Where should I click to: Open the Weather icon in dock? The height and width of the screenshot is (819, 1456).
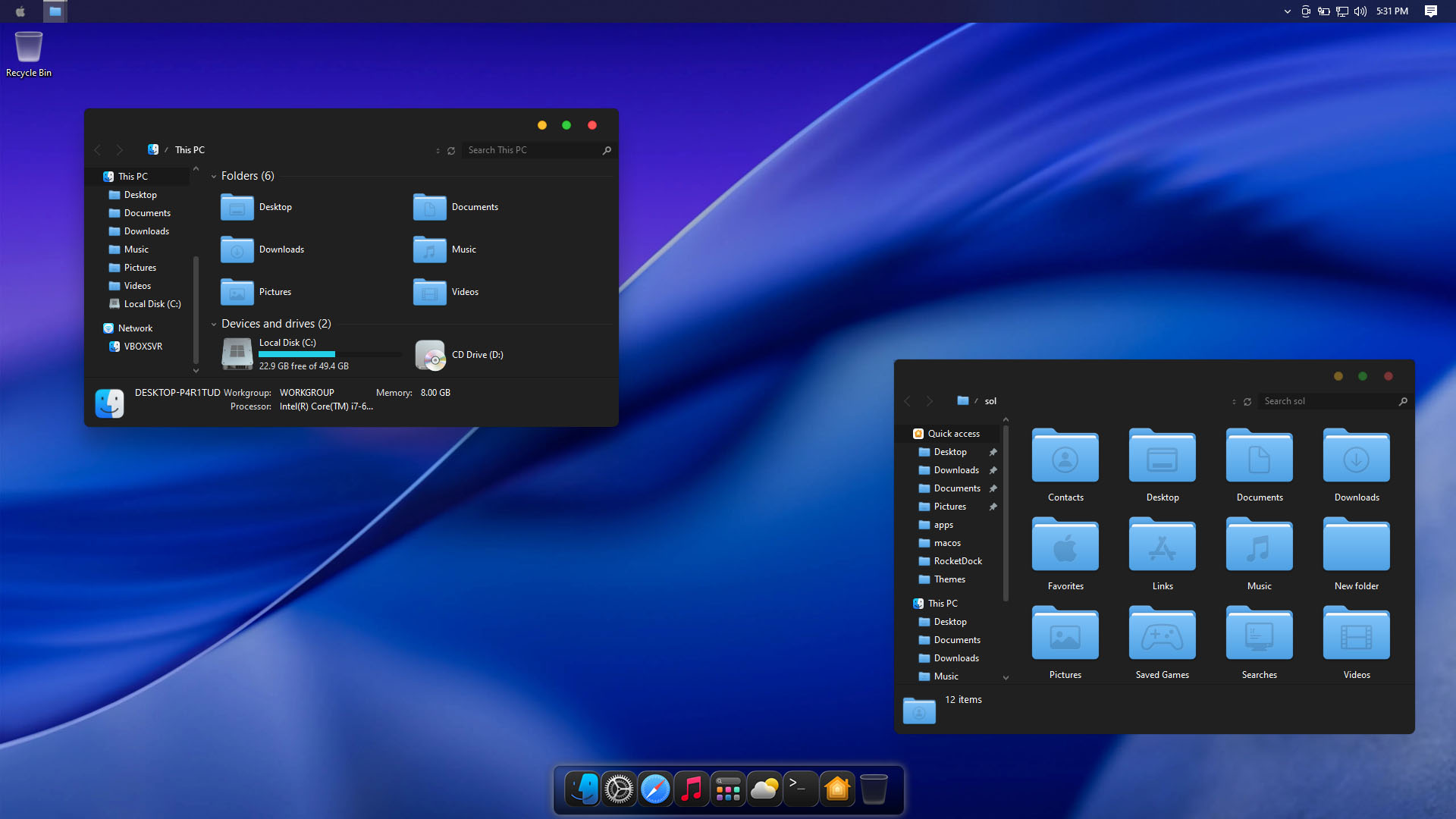pyautogui.click(x=764, y=789)
